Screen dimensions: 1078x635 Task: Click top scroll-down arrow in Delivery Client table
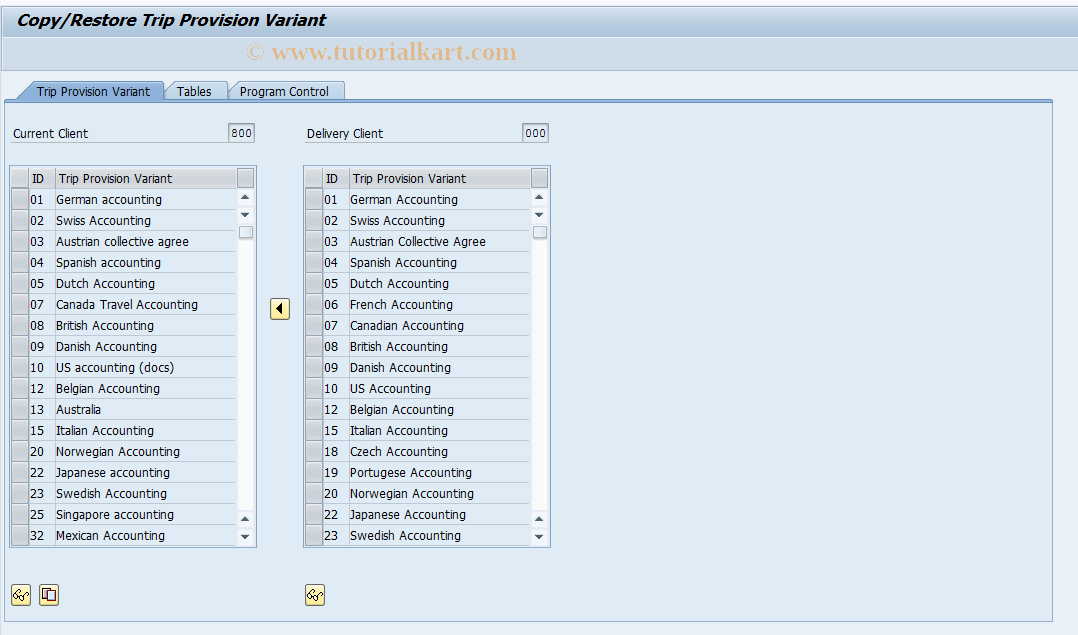(540, 215)
